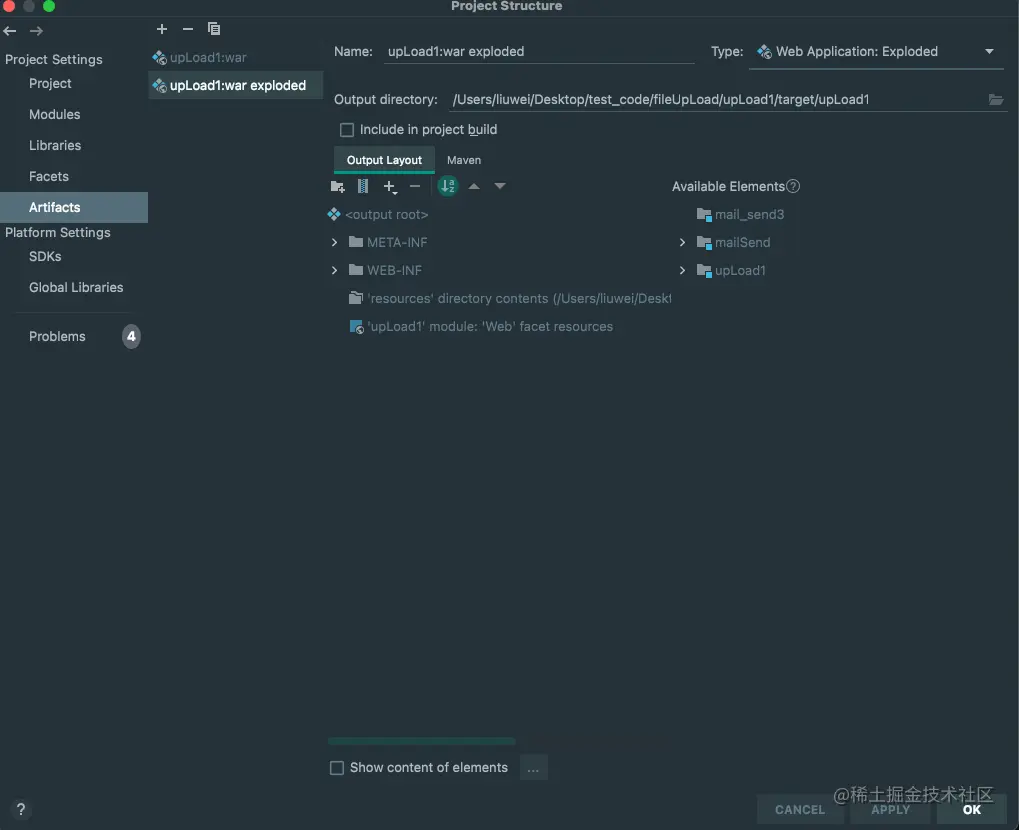
Task: Move selected layout element up
Action: tap(474, 187)
